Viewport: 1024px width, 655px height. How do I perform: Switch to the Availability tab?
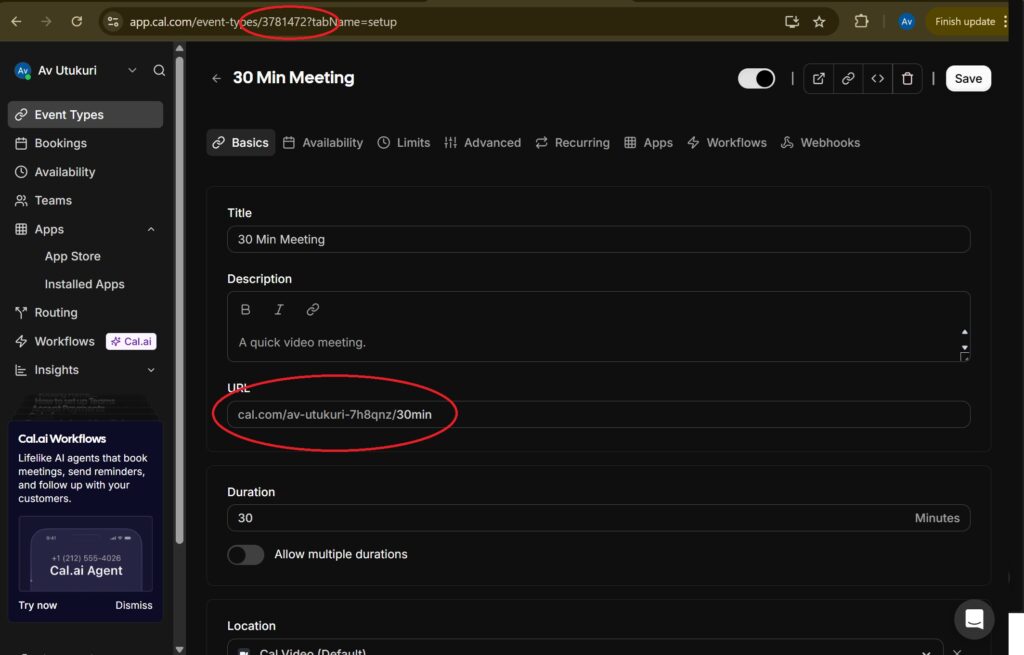[x=323, y=143]
